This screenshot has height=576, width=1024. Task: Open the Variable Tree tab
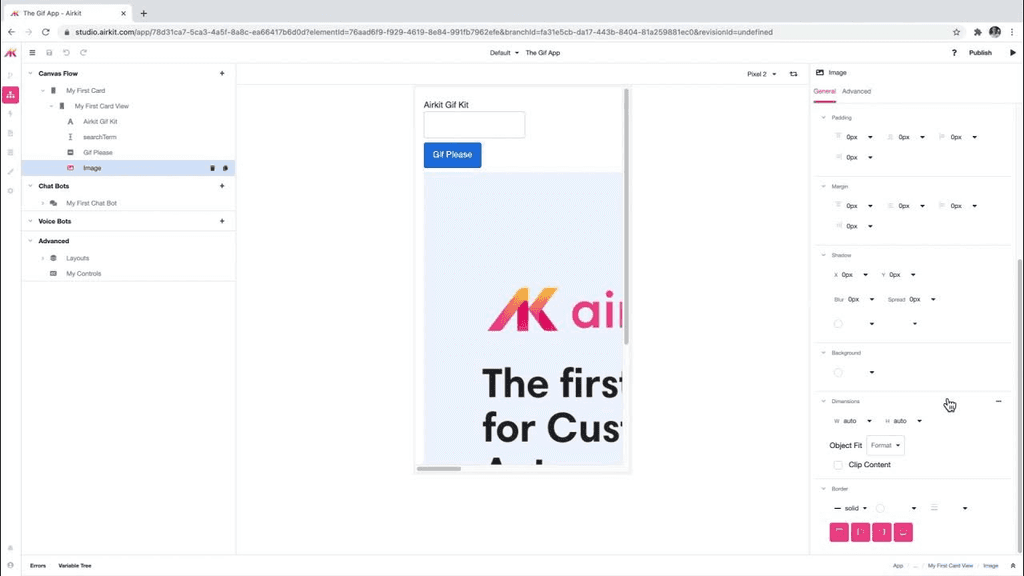pos(75,566)
